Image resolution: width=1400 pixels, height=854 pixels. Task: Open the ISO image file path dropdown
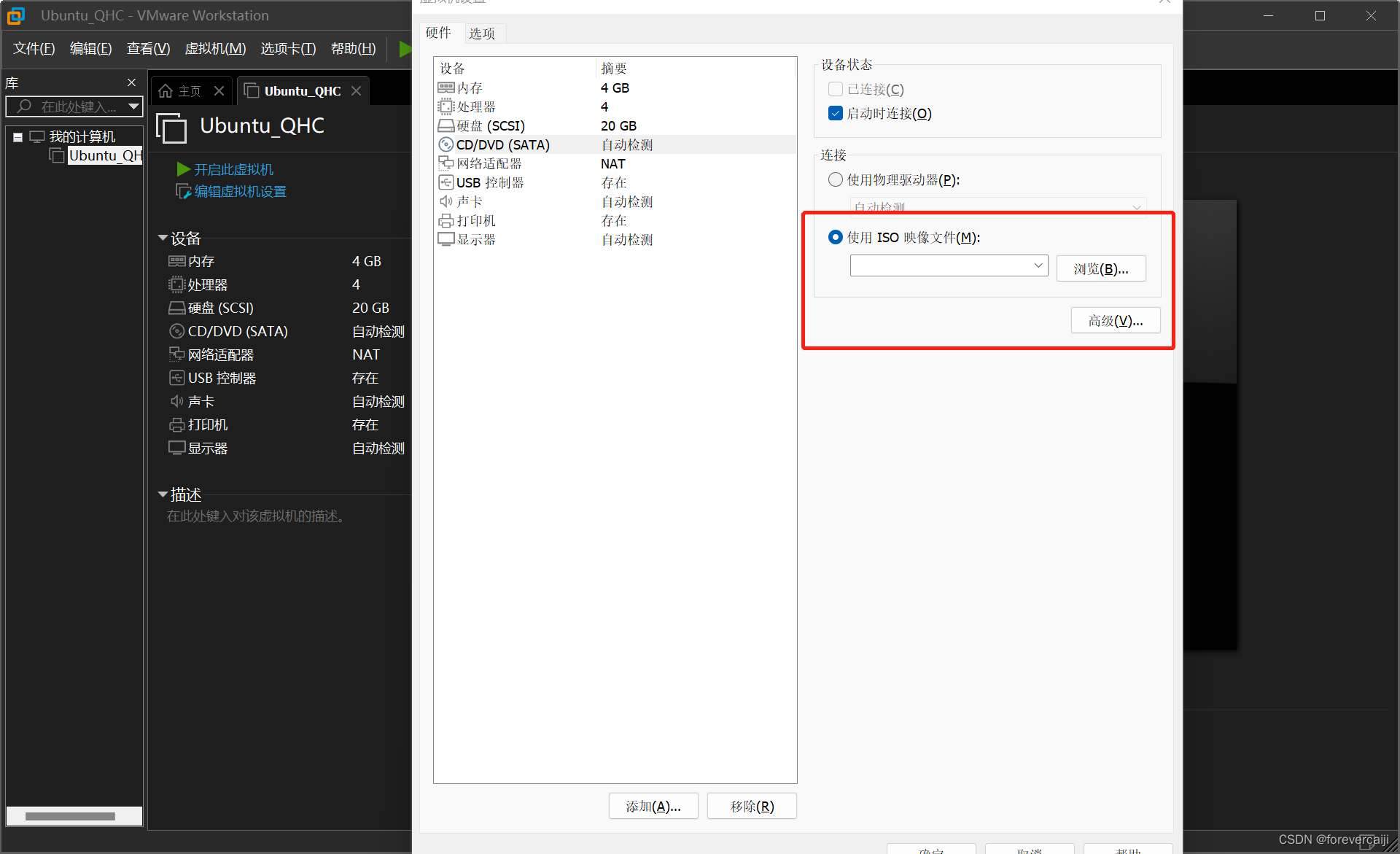(1038, 265)
